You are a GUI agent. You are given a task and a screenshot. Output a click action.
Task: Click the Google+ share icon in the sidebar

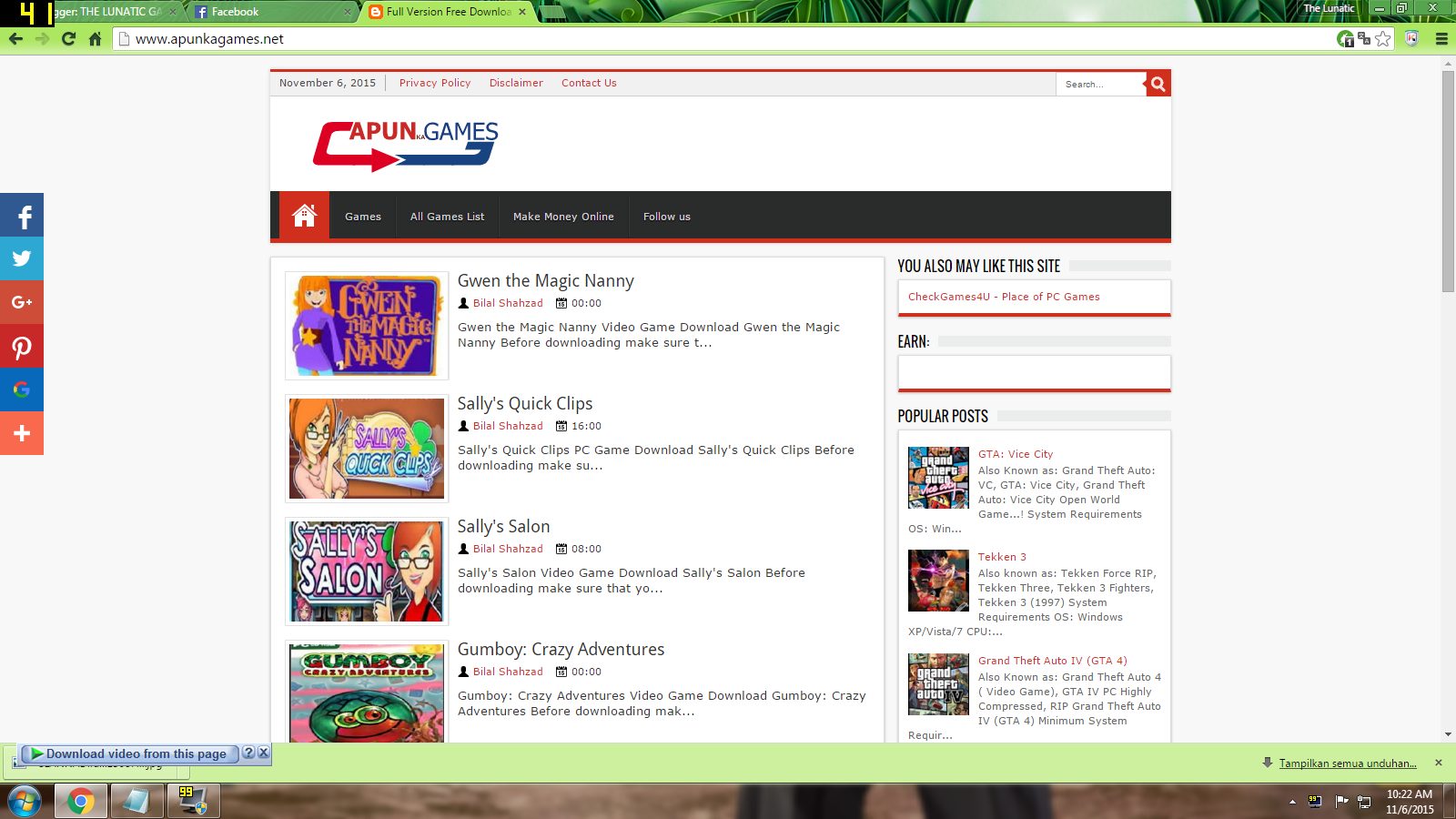pos(22,302)
